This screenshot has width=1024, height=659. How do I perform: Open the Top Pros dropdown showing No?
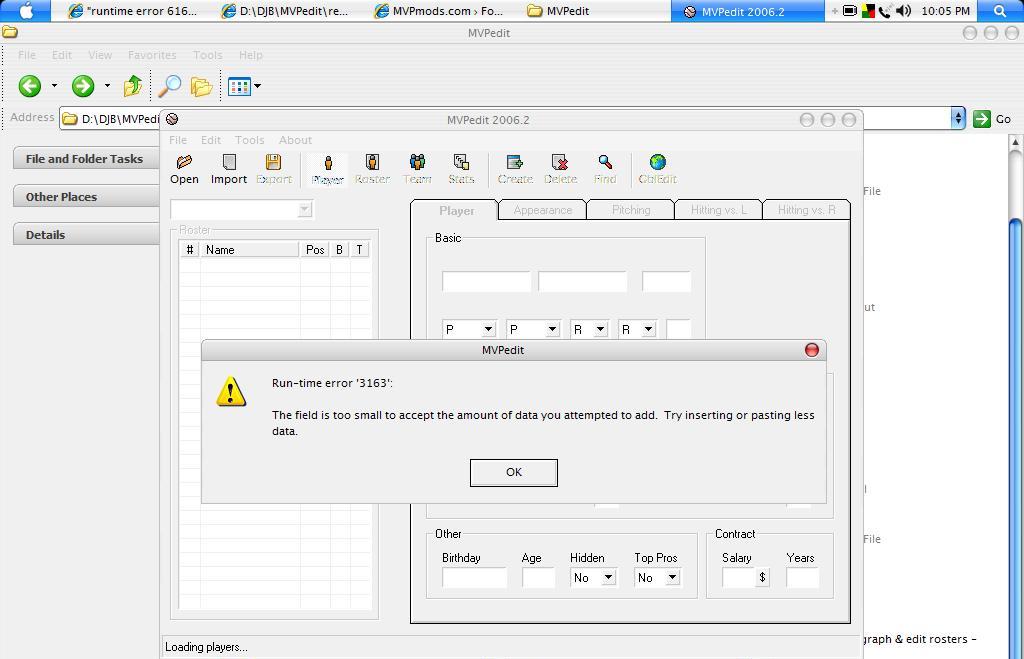673,577
